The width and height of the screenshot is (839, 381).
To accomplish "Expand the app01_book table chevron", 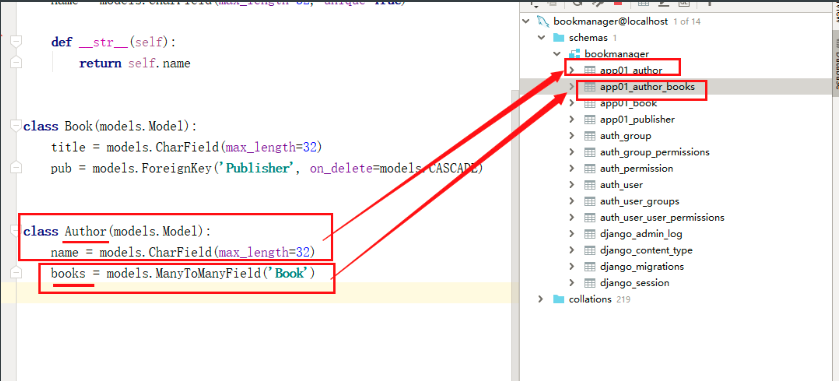I will click(x=572, y=103).
